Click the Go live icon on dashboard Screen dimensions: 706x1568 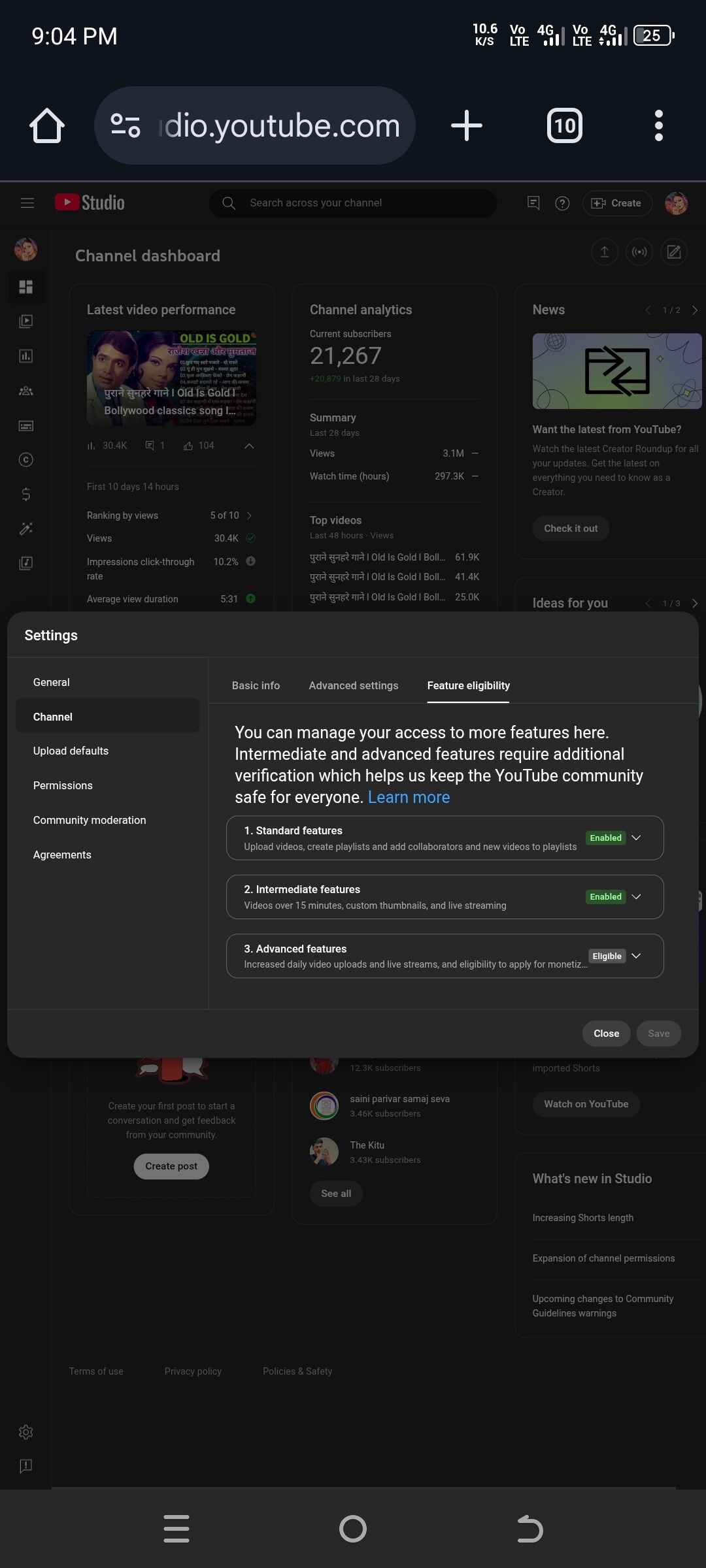coord(639,252)
